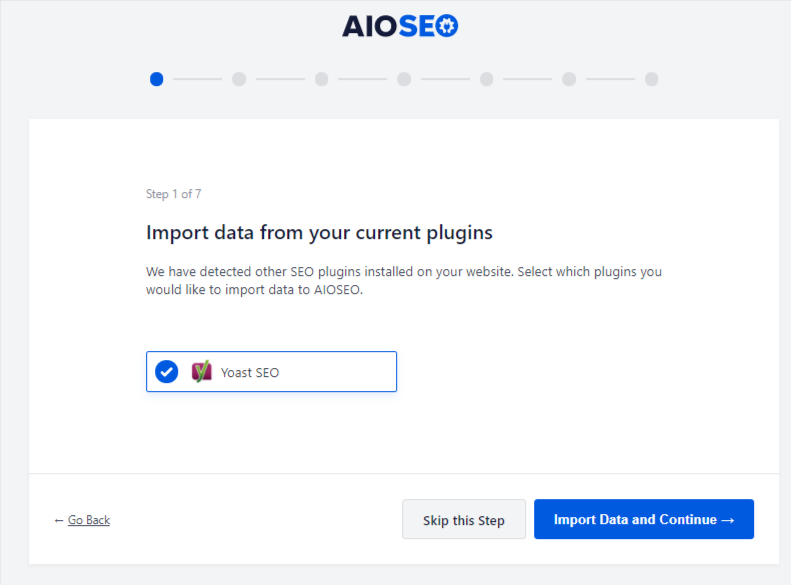
Task: Click the Yoast SEO plugin icon
Action: (201, 372)
